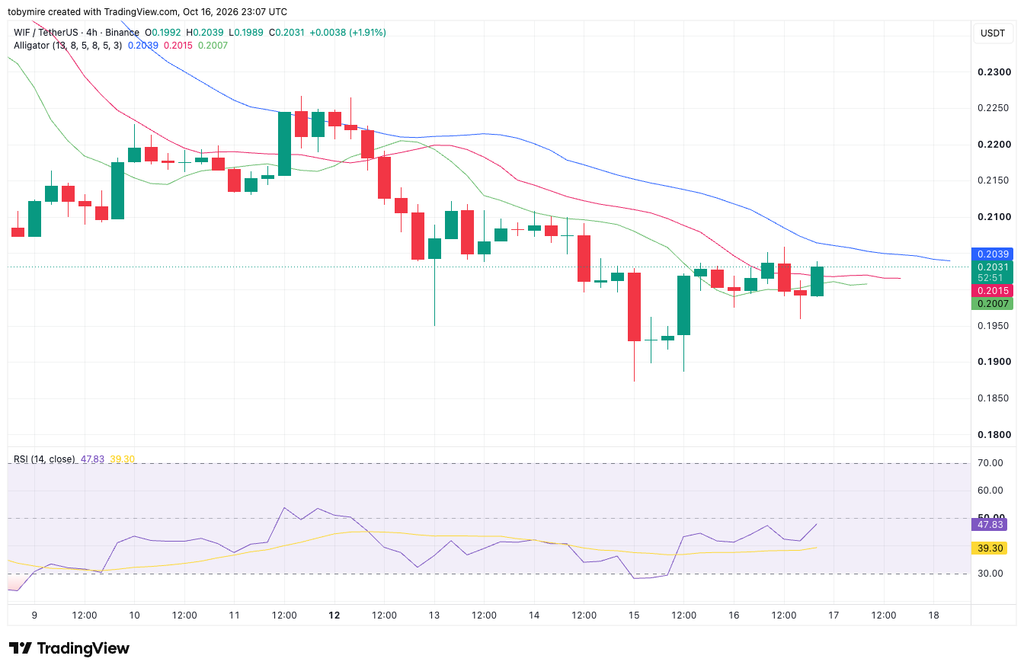Click the candle countdown timer 52:51
Viewport: 1024px width, 671px height.
tap(992, 278)
